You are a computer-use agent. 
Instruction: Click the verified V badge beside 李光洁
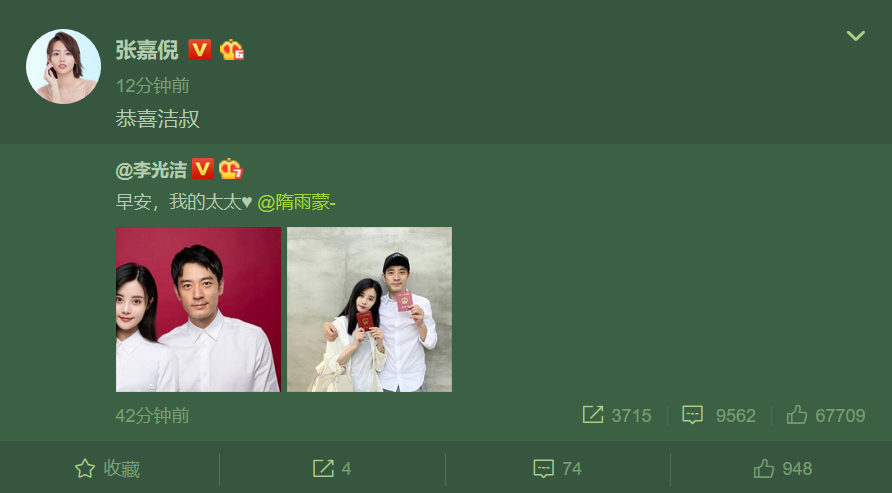[203, 169]
